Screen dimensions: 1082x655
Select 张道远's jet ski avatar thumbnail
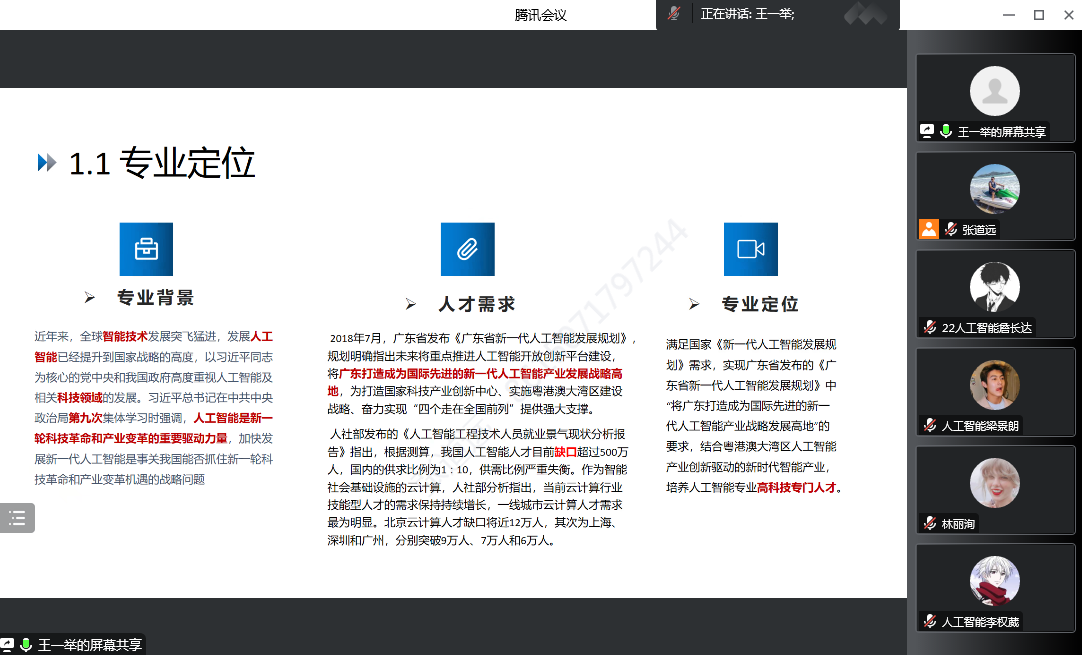click(994, 188)
